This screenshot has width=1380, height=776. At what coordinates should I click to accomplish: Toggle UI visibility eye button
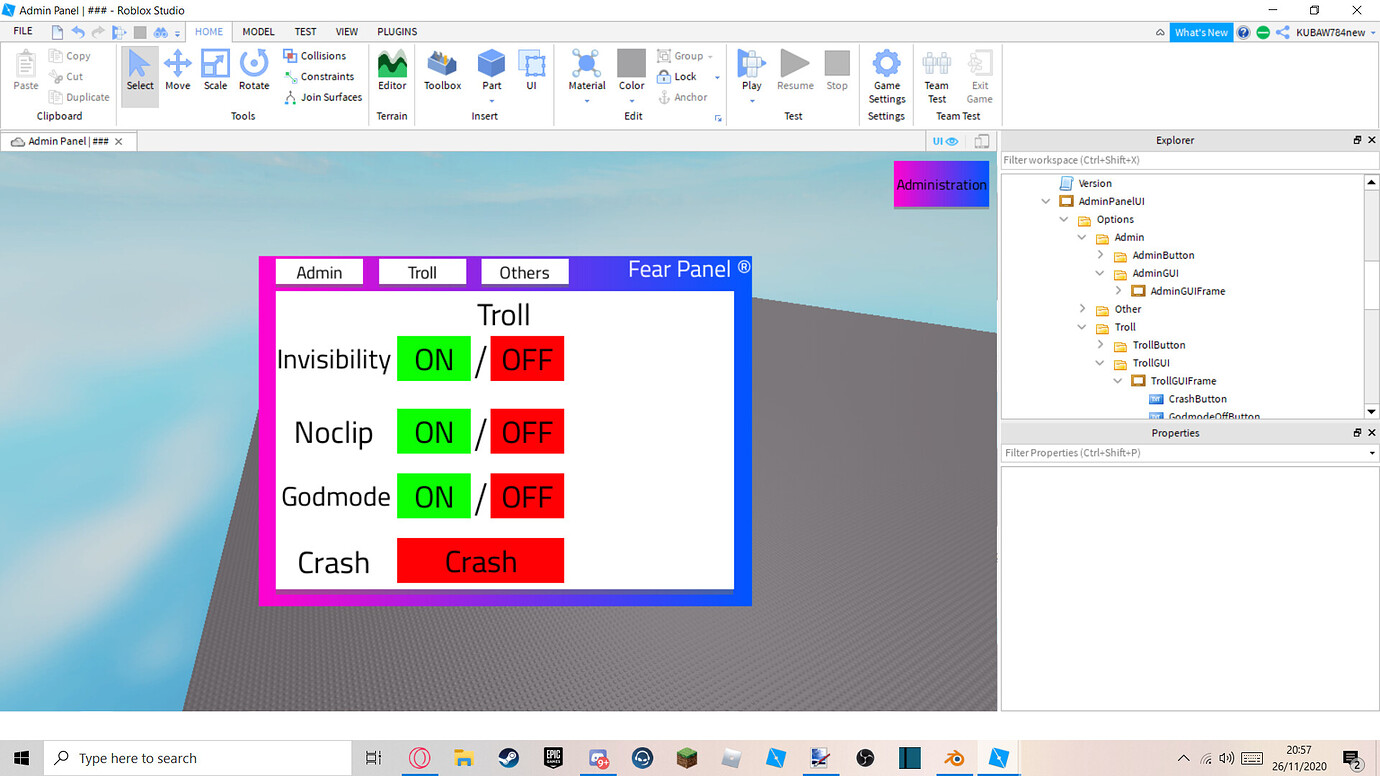(x=945, y=141)
